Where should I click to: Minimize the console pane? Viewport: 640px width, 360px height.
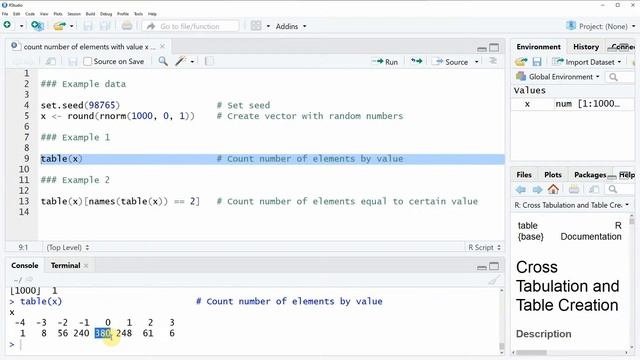[x=482, y=267]
